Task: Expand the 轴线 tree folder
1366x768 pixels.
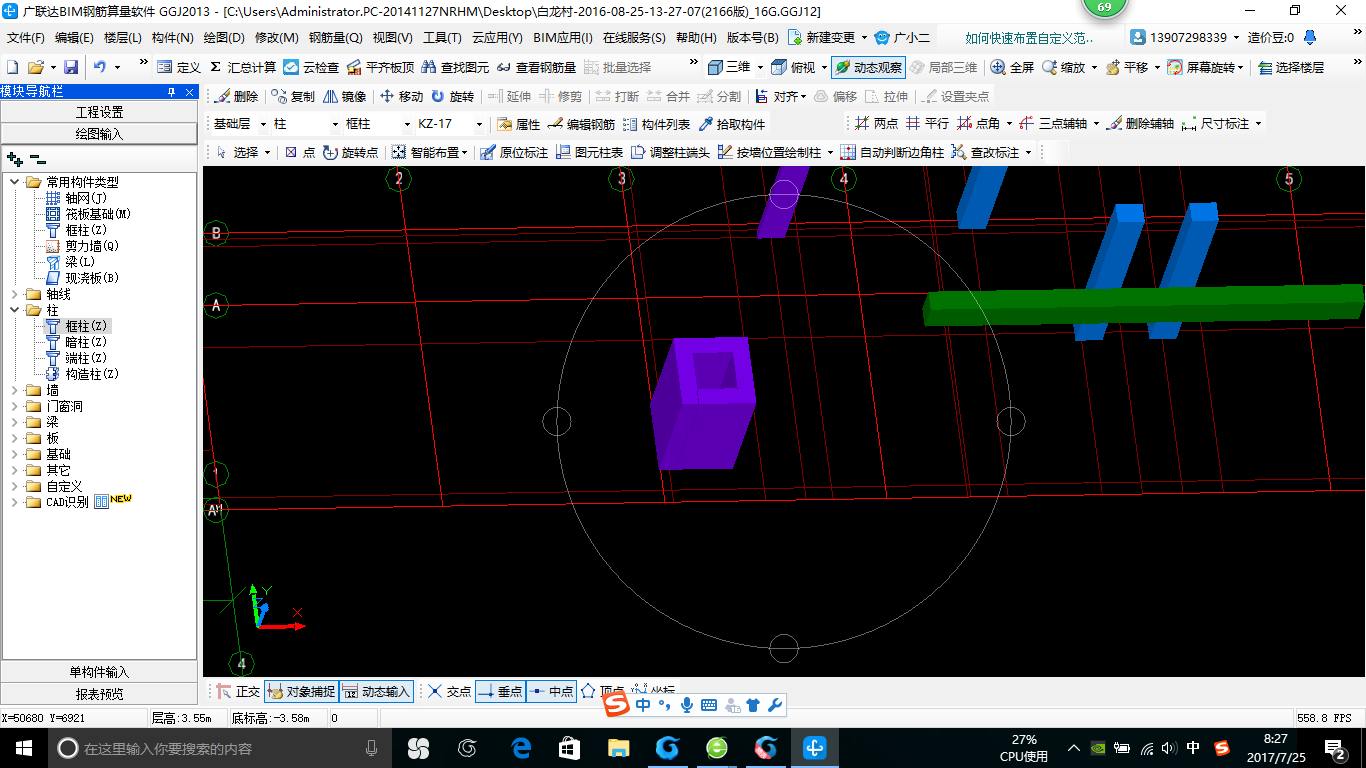Action: tap(15, 294)
